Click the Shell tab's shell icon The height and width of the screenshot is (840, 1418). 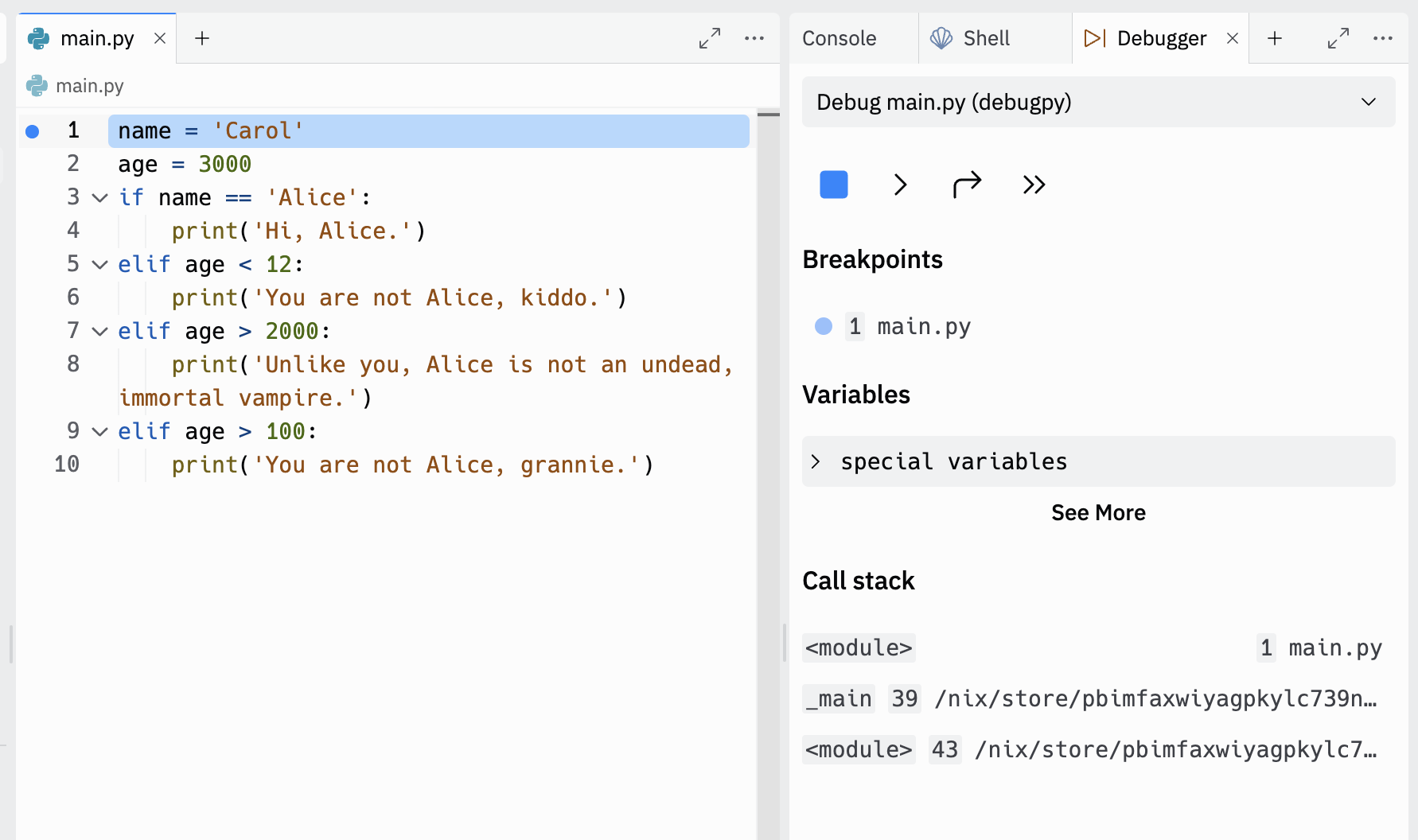(941, 38)
